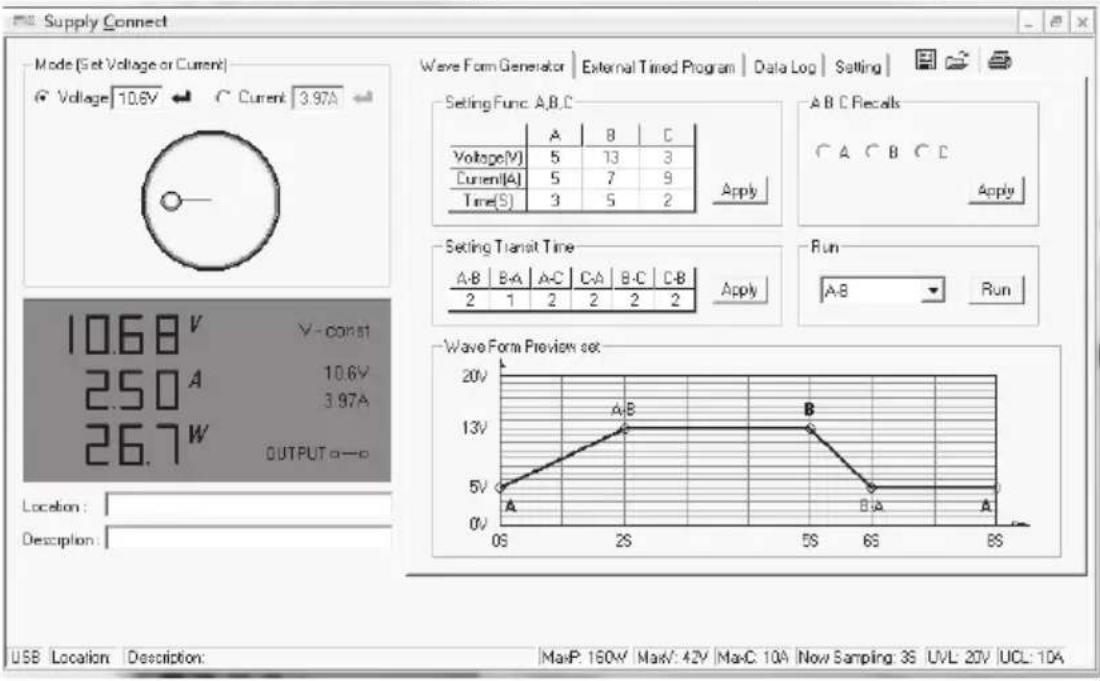
Task: Click Time(S) cell for function A
Action: tap(554, 201)
